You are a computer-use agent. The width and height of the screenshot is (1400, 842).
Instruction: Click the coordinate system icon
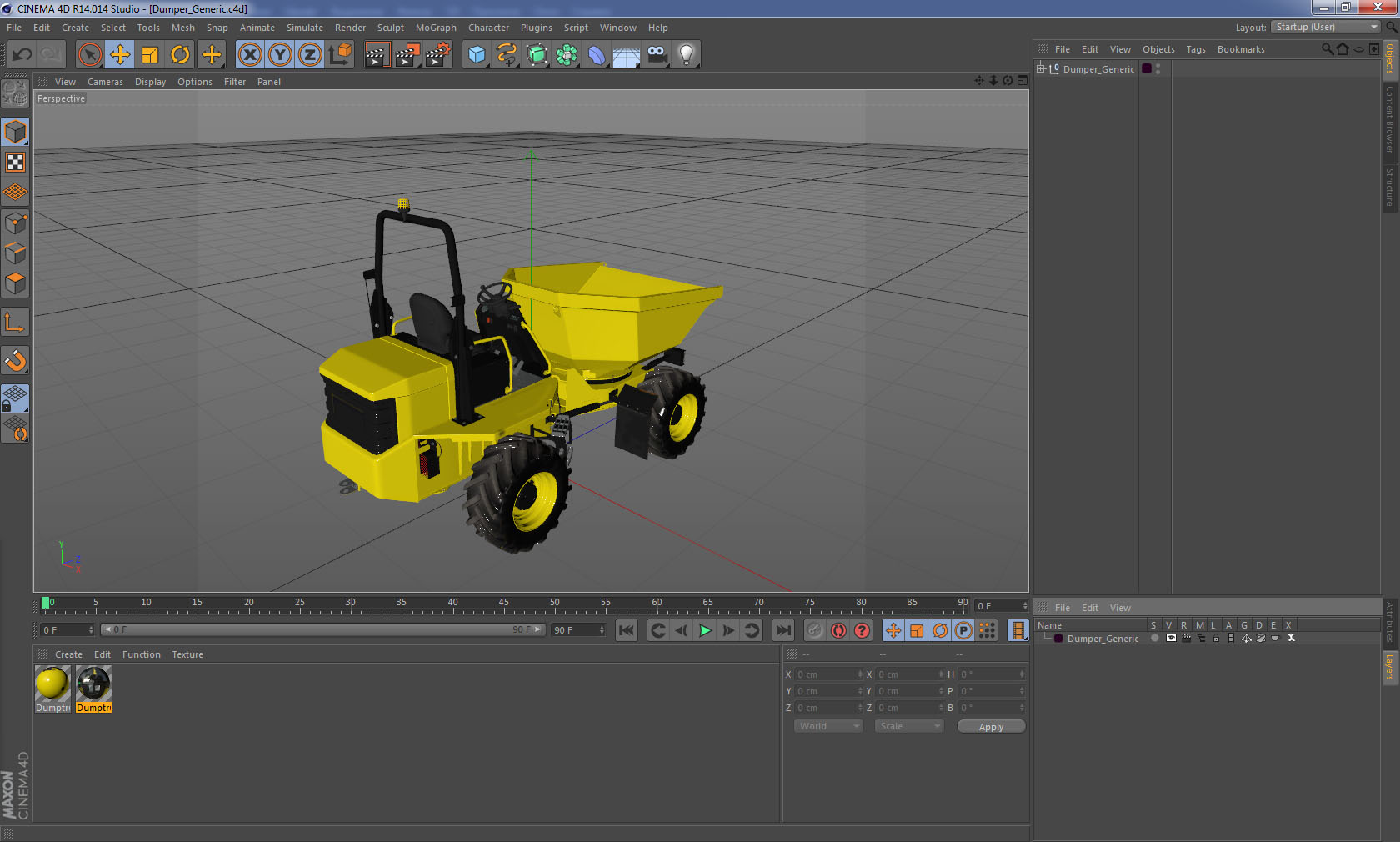click(x=340, y=55)
